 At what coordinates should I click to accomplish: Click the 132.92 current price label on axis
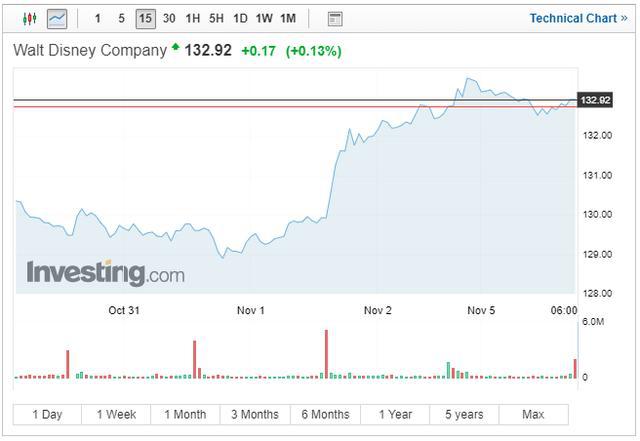[595, 100]
